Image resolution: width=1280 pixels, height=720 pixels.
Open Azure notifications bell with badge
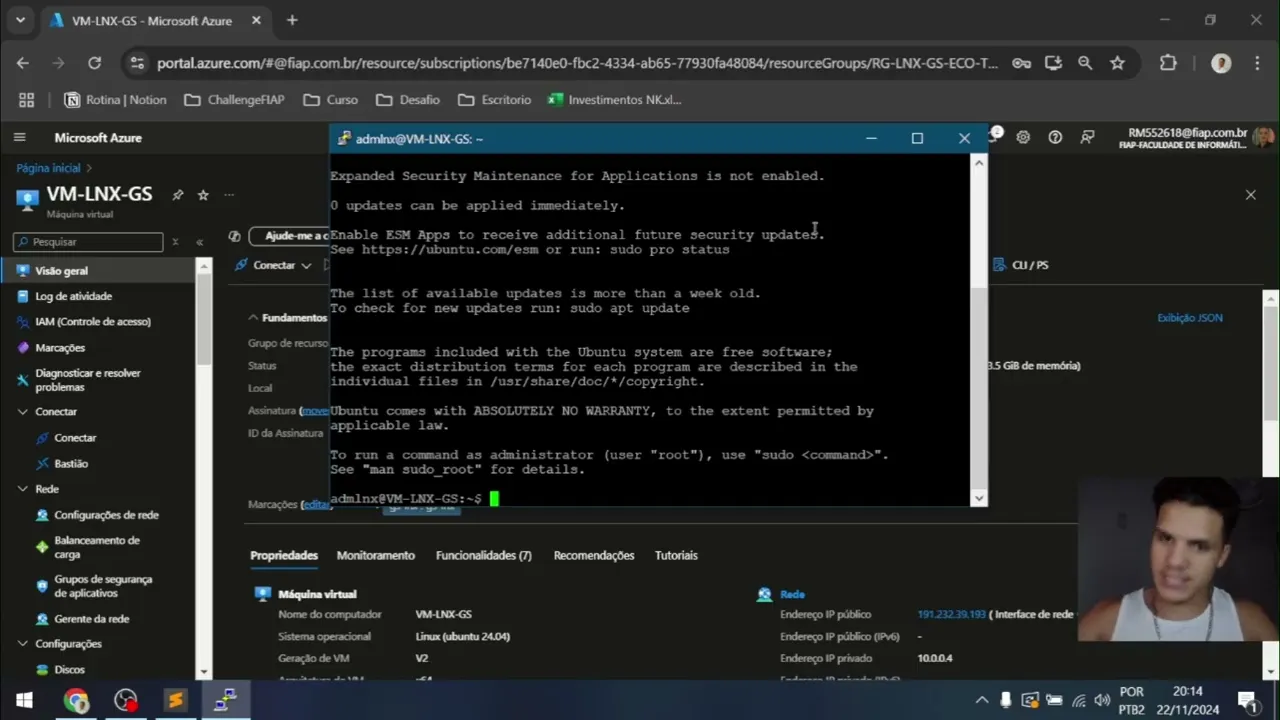tap(995, 136)
